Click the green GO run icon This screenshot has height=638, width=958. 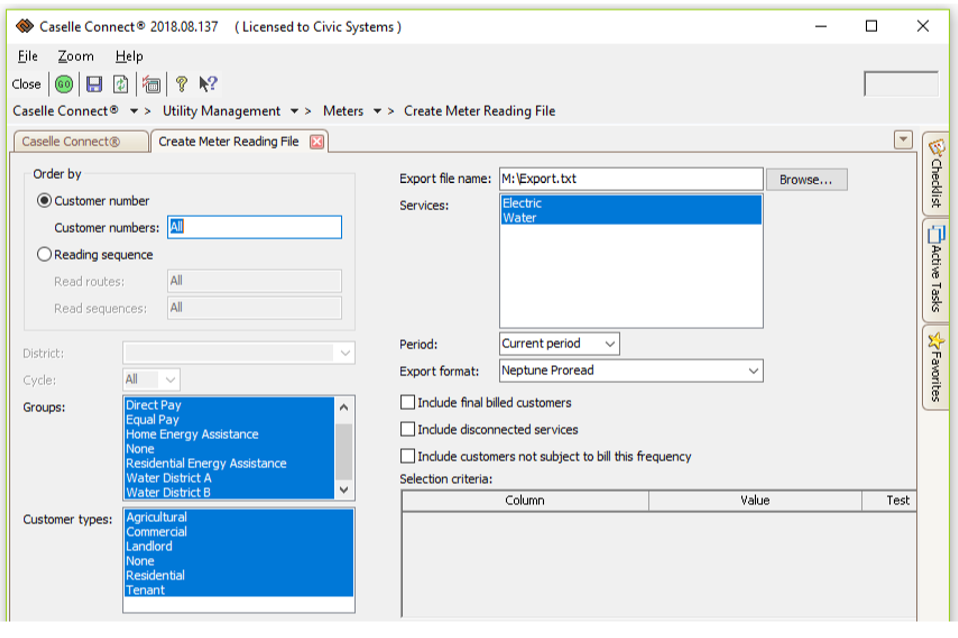click(64, 84)
